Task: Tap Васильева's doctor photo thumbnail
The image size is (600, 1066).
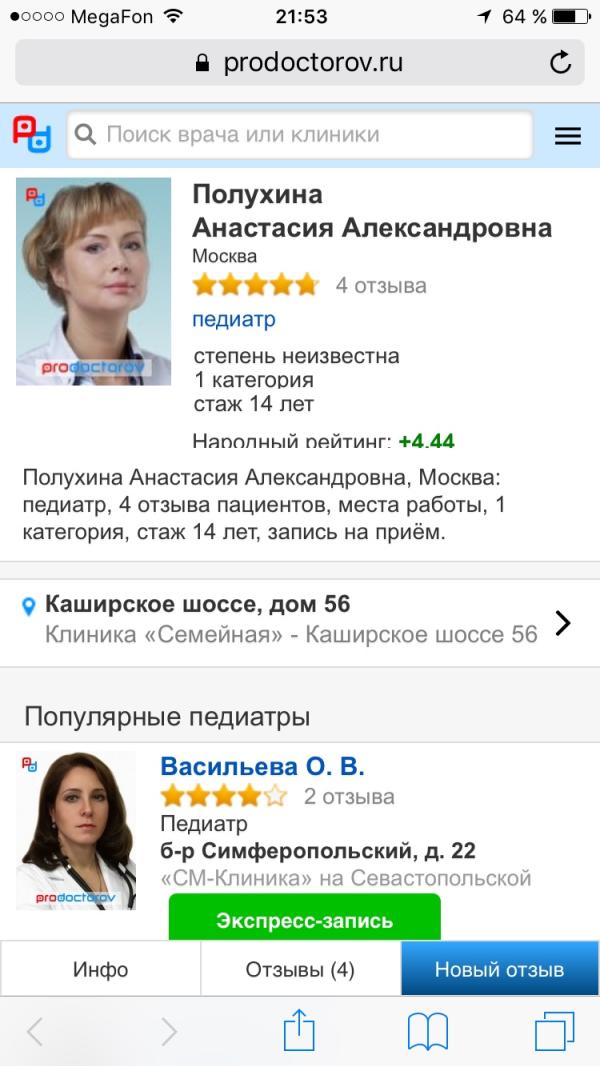Action: (76, 831)
